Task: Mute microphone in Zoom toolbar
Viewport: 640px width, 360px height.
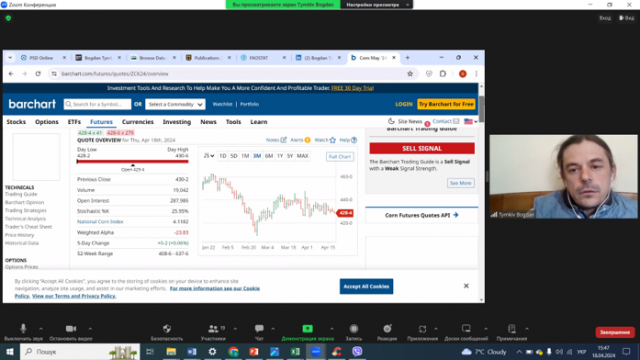Action: point(23,329)
